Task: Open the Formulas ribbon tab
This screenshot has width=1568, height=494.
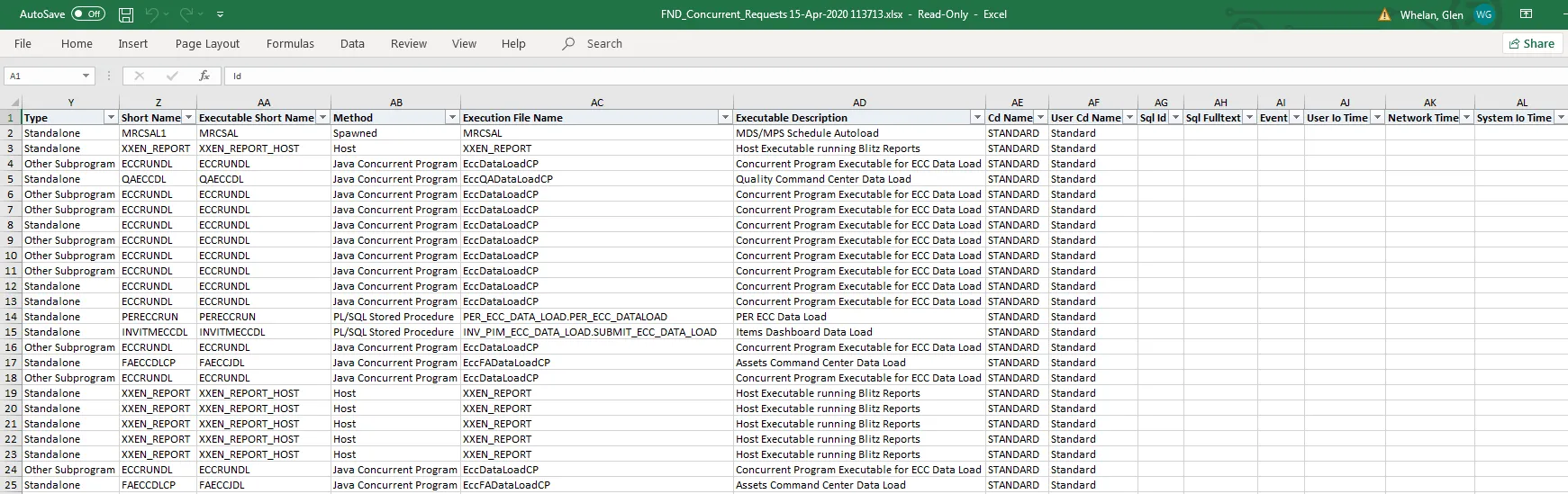Action: (290, 43)
